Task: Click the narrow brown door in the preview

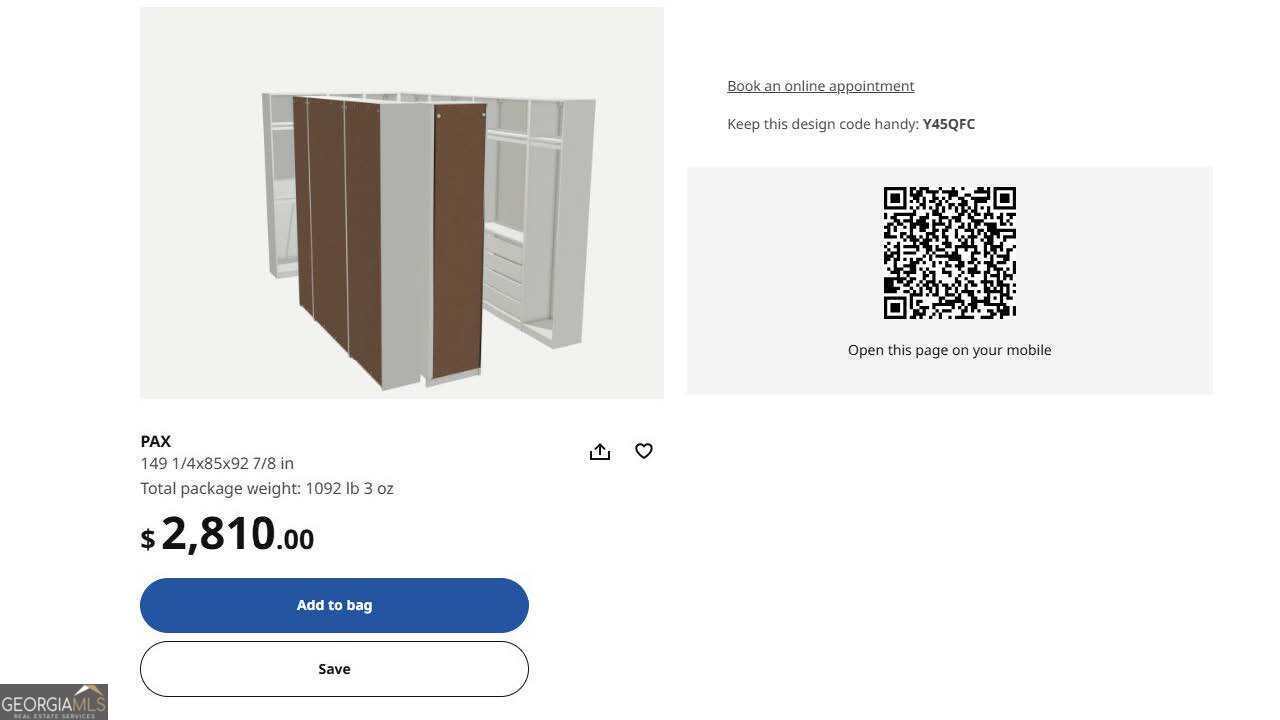Action: [458, 240]
